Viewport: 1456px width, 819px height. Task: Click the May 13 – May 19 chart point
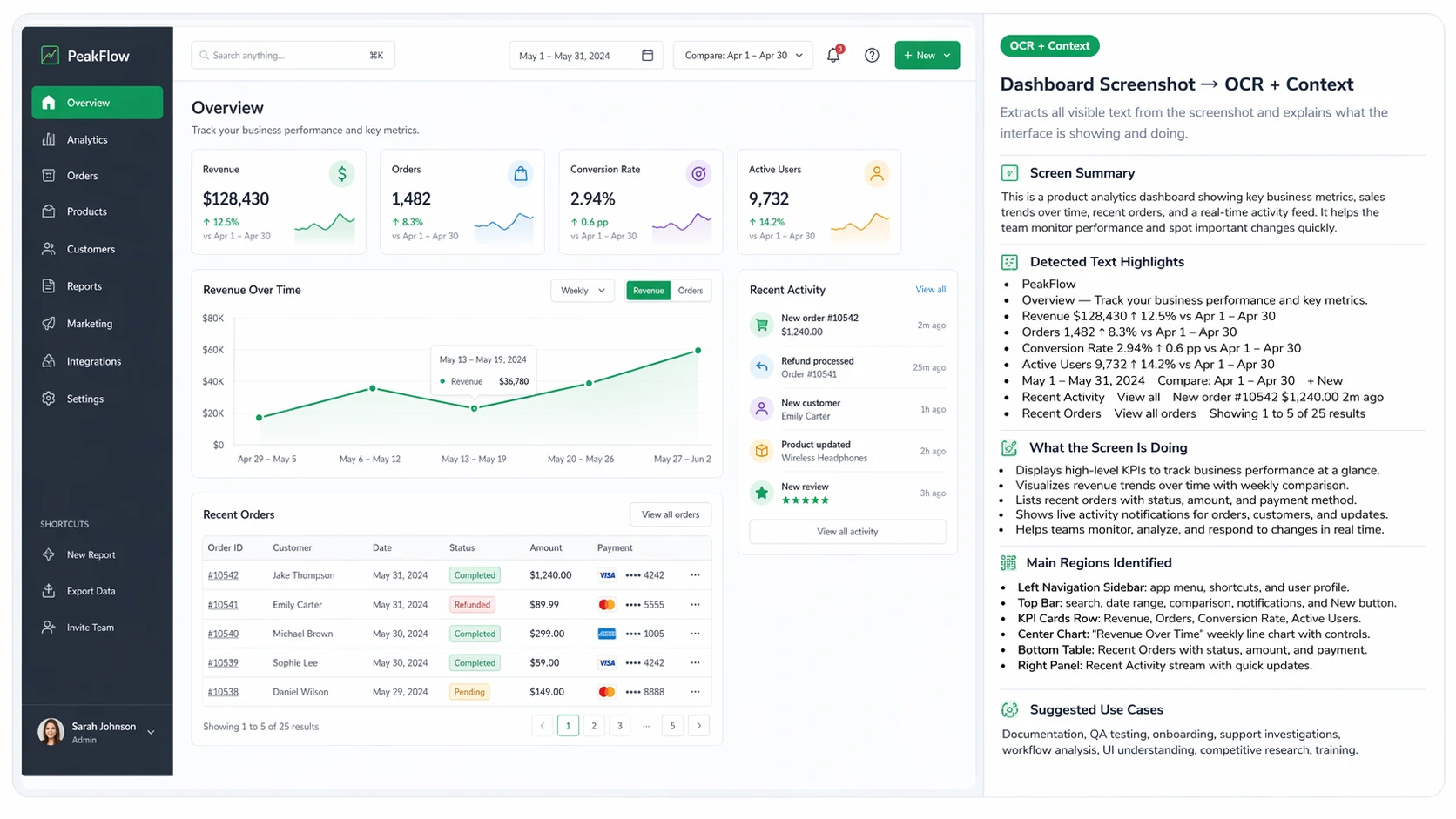point(474,408)
